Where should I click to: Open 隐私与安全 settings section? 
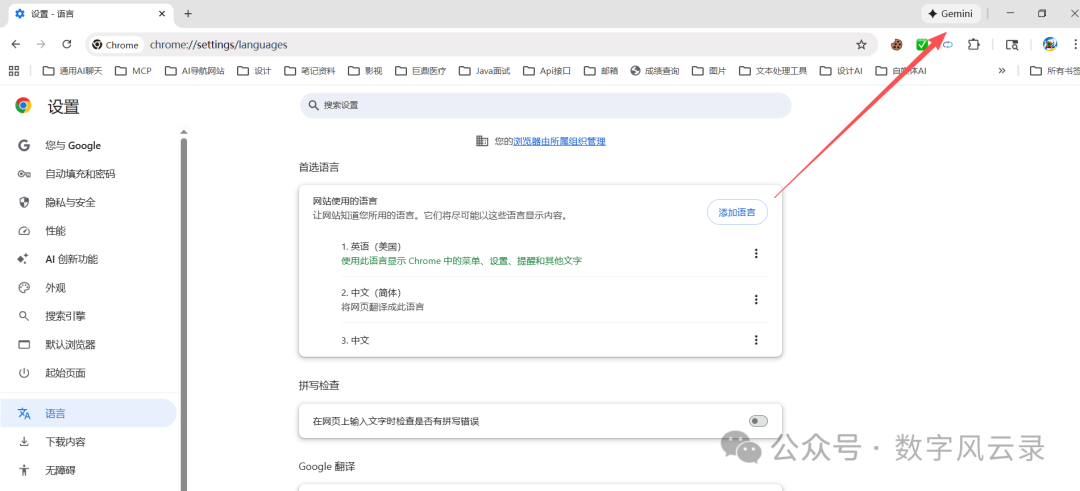click(x=70, y=202)
